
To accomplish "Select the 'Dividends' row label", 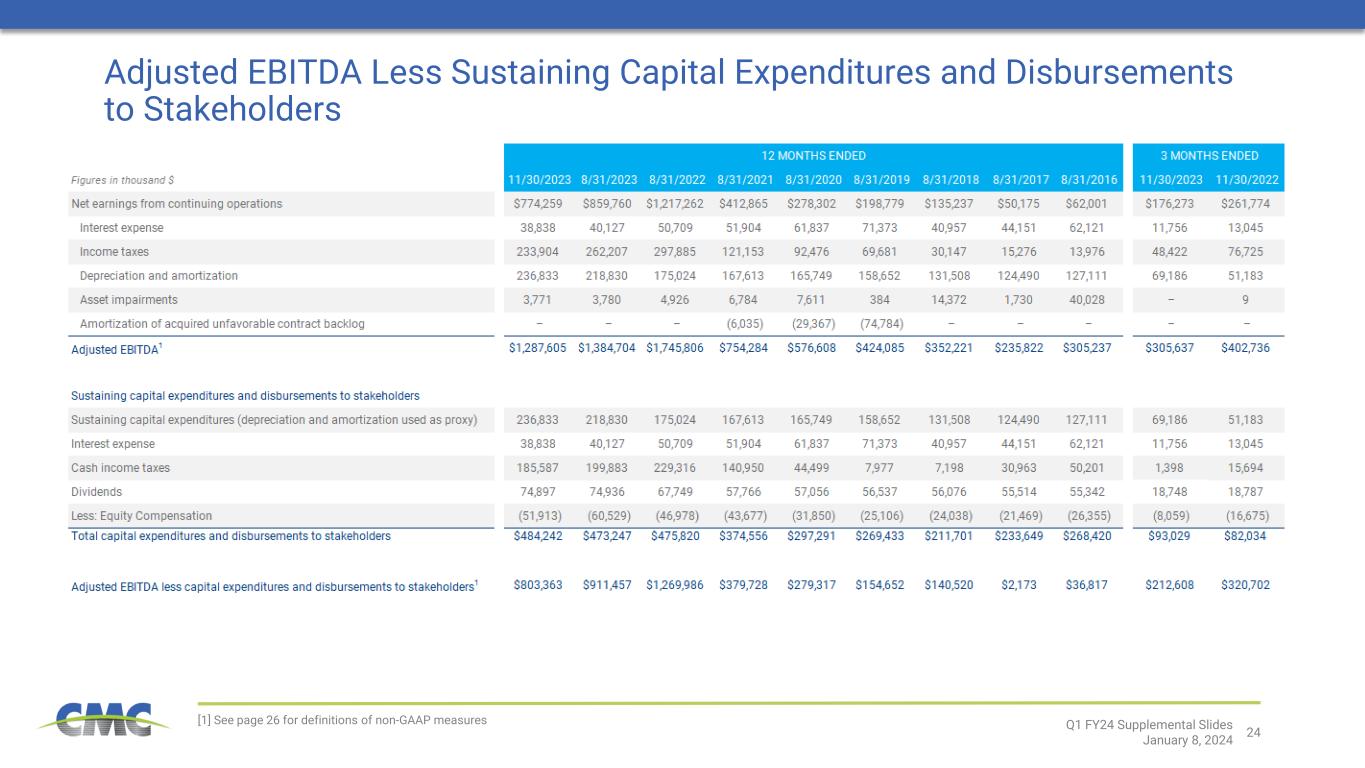I will [x=96, y=492].
